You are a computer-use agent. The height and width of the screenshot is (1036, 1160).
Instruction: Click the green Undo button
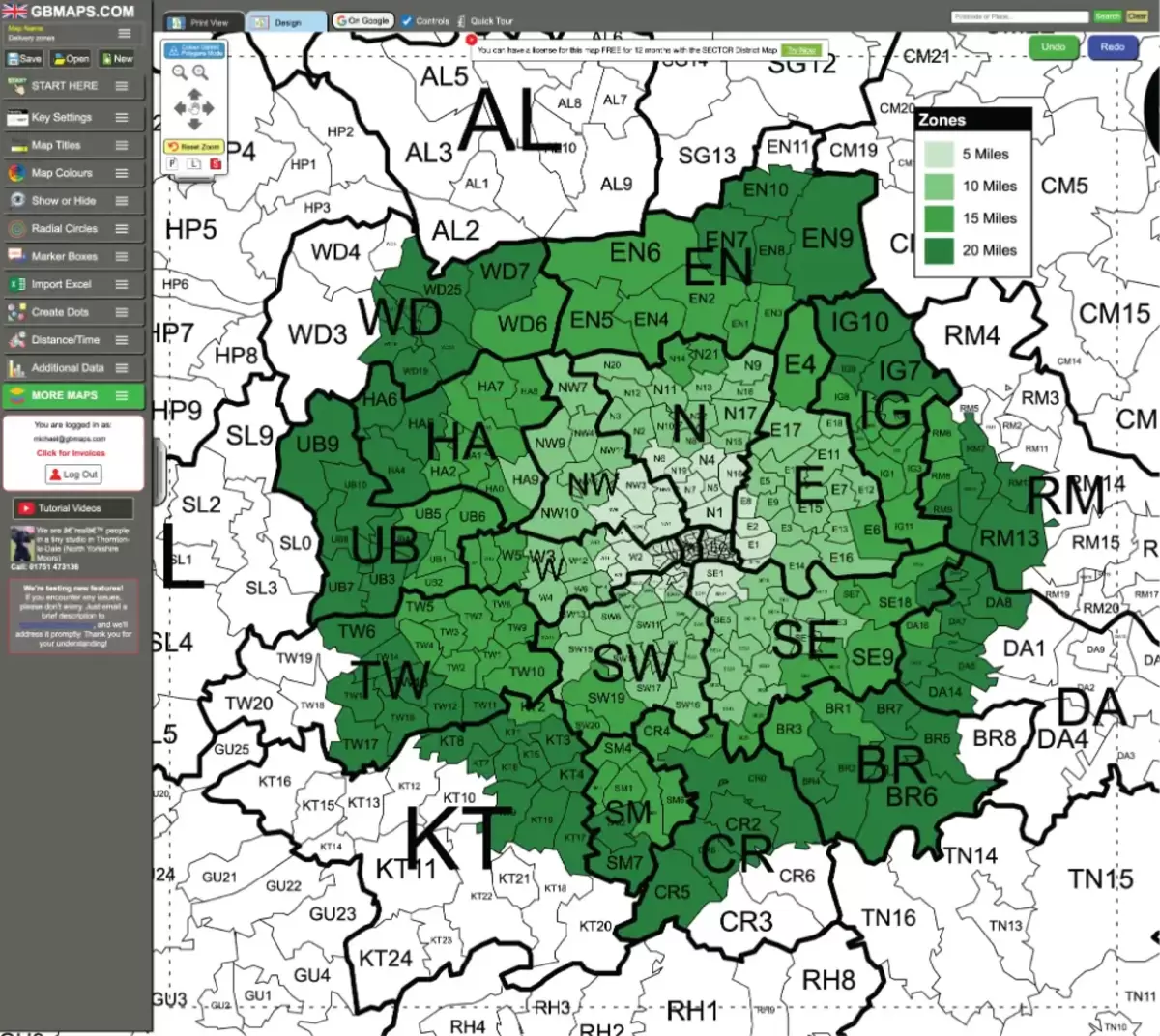coord(1054,47)
